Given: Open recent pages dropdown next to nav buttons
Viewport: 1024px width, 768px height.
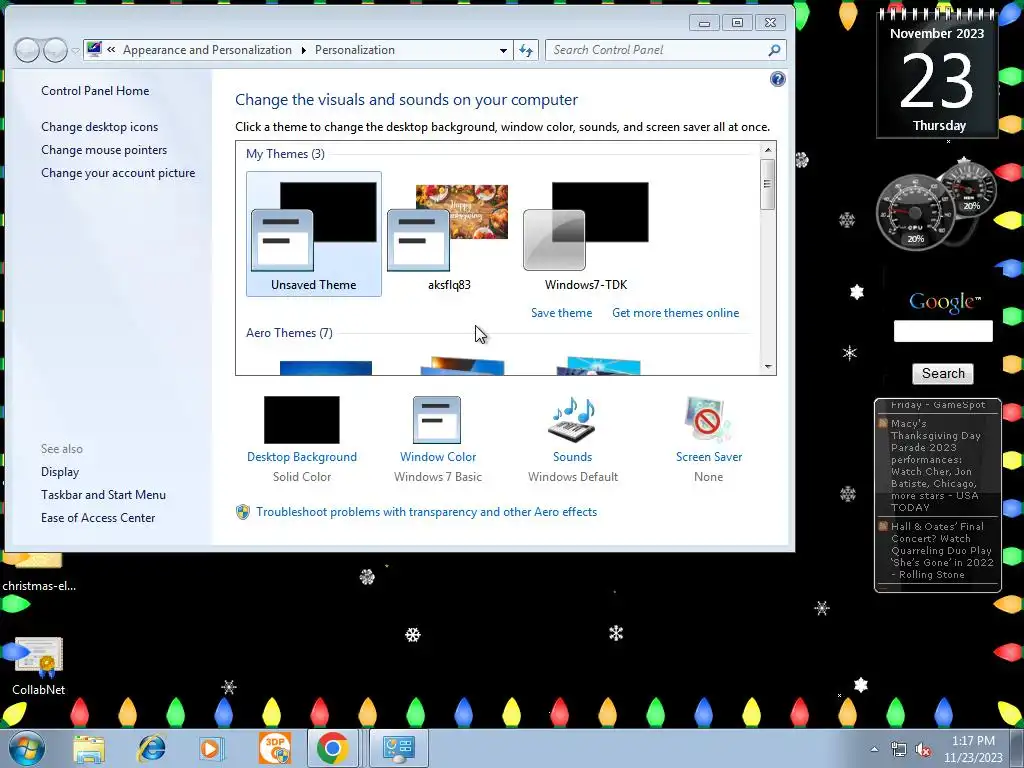Looking at the screenshot, I should tap(75, 50).
